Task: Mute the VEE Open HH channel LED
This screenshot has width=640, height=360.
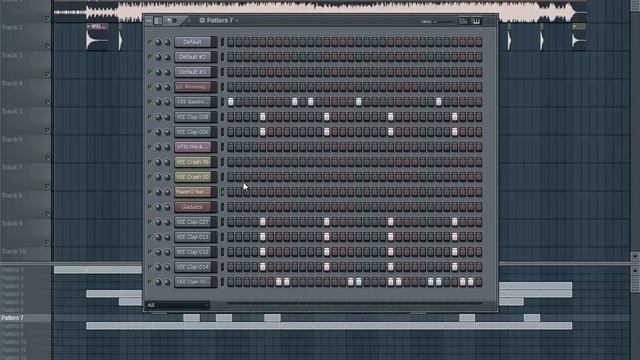Action: point(149,282)
